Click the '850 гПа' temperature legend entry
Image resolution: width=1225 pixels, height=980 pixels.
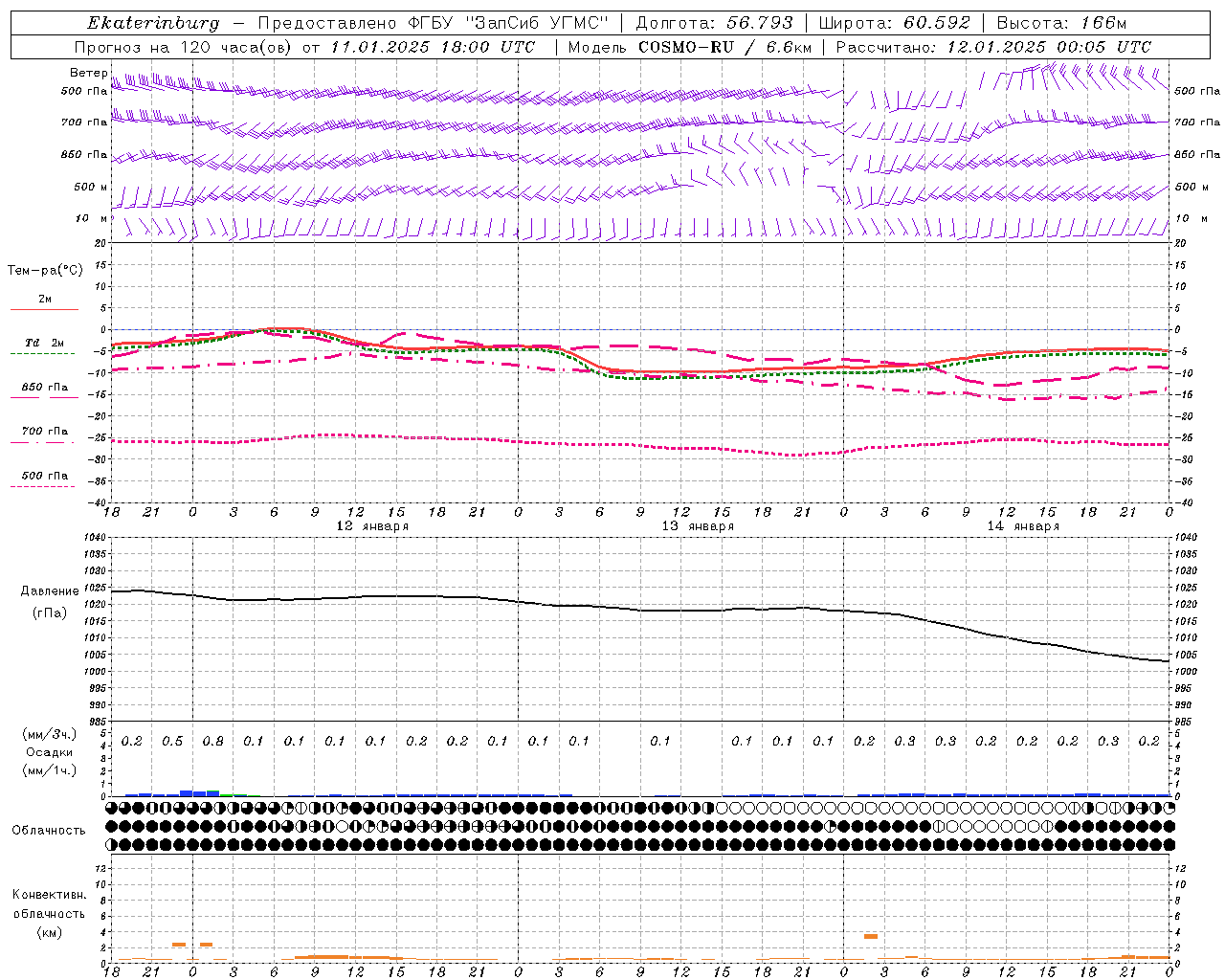[44, 387]
